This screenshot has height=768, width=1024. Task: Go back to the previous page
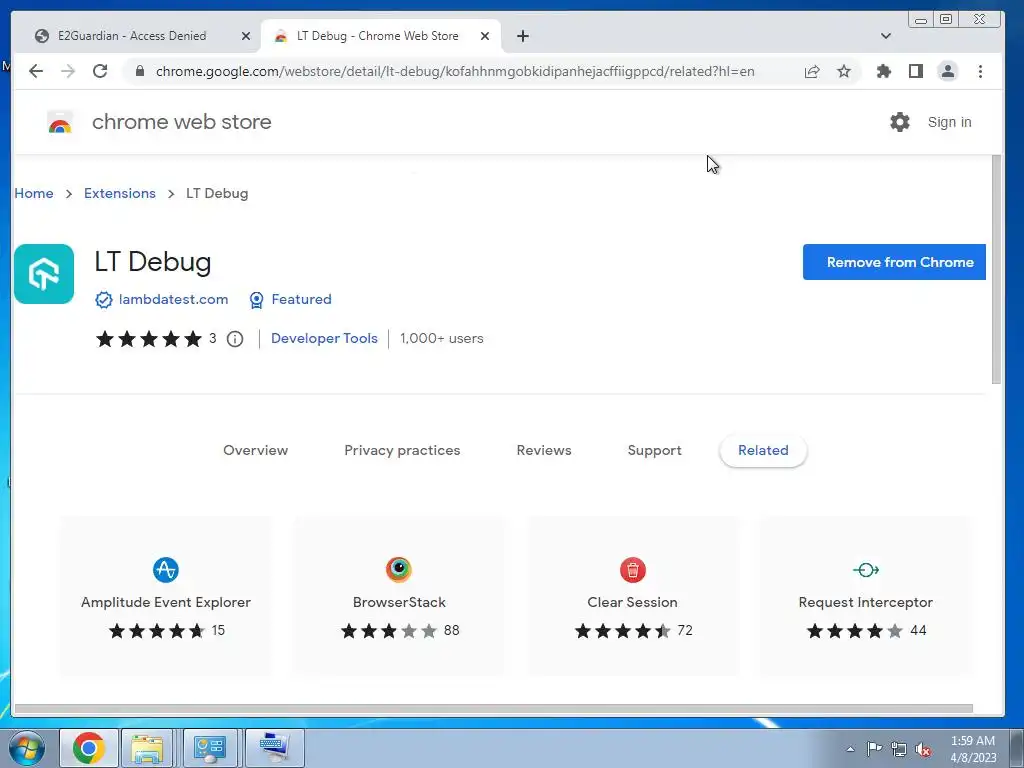36,71
